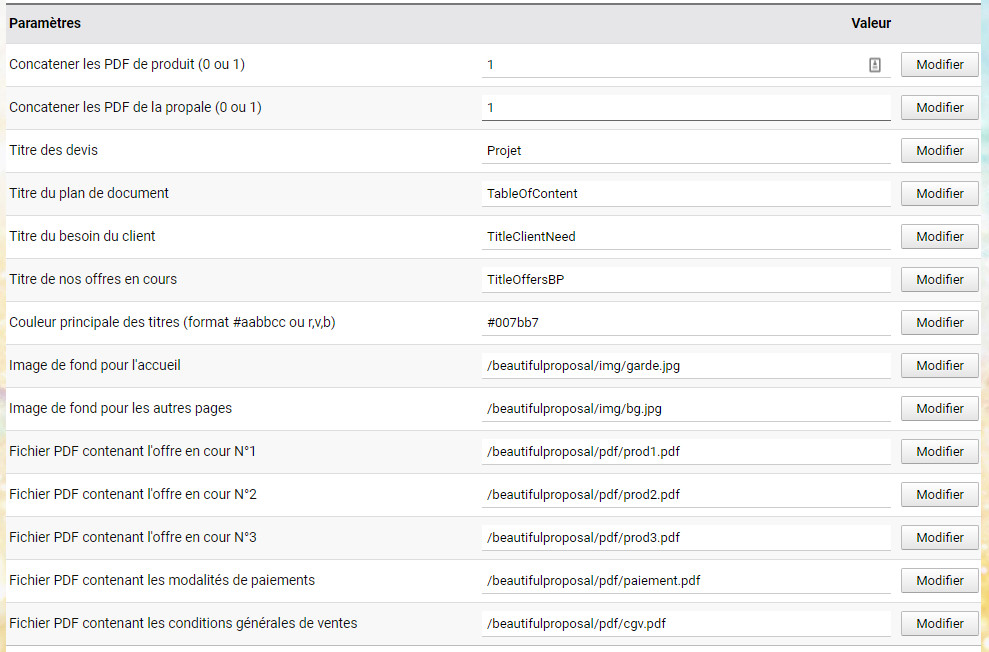Viewport: 989px width, 652px height.
Task: Click into the TableOfContent input field
Action: (x=686, y=193)
